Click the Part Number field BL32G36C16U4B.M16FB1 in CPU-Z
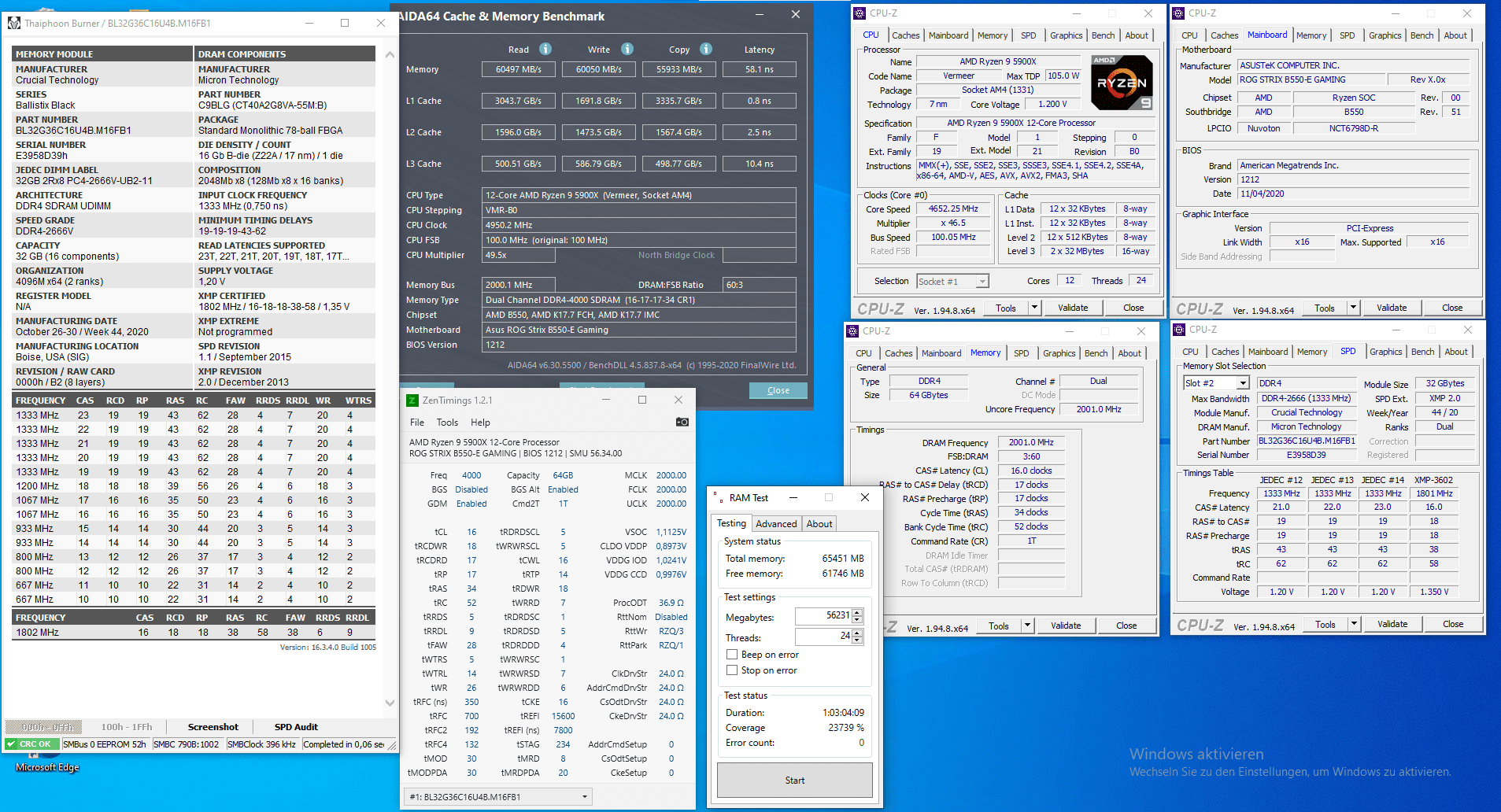The width and height of the screenshot is (1501, 812). tap(1307, 441)
